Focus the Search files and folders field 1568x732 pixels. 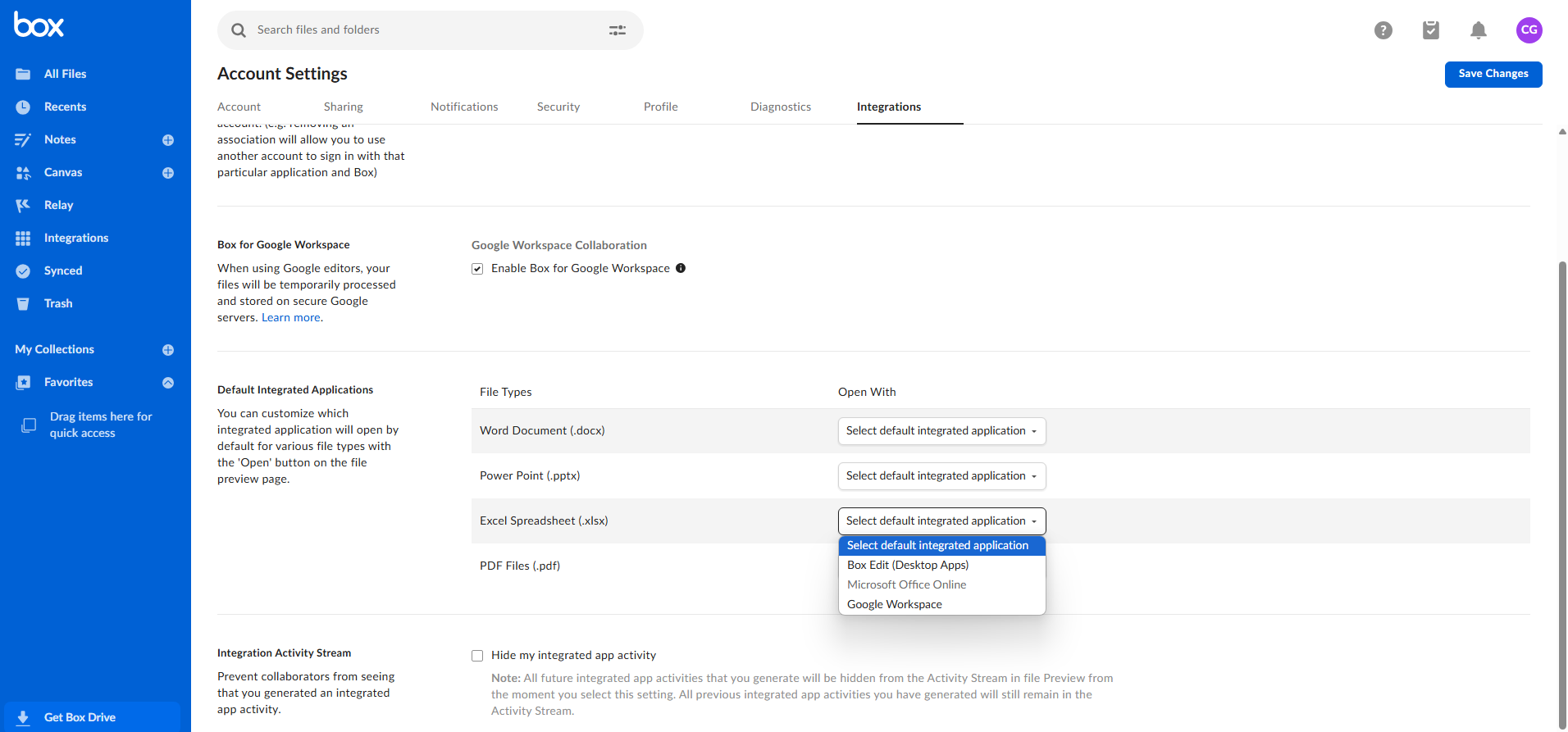coord(431,30)
